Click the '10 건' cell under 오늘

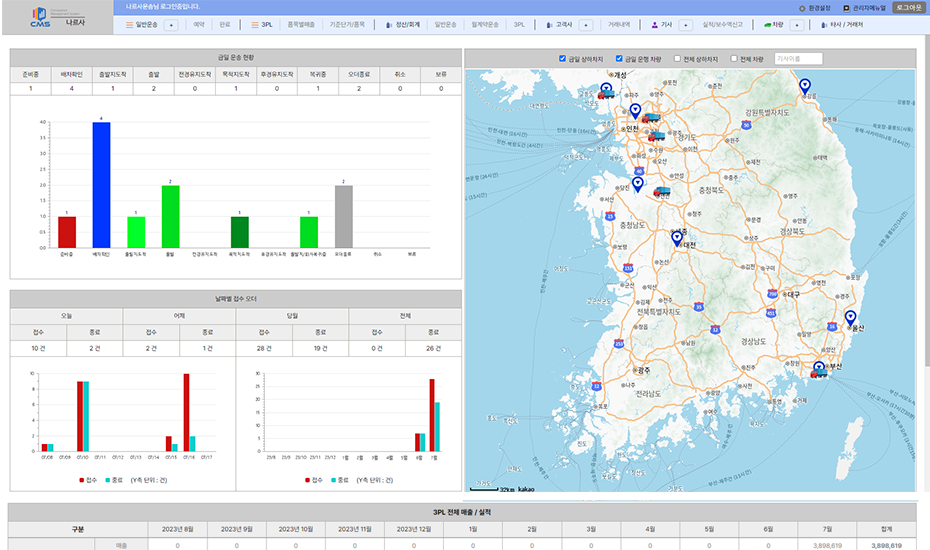tap(39, 349)
